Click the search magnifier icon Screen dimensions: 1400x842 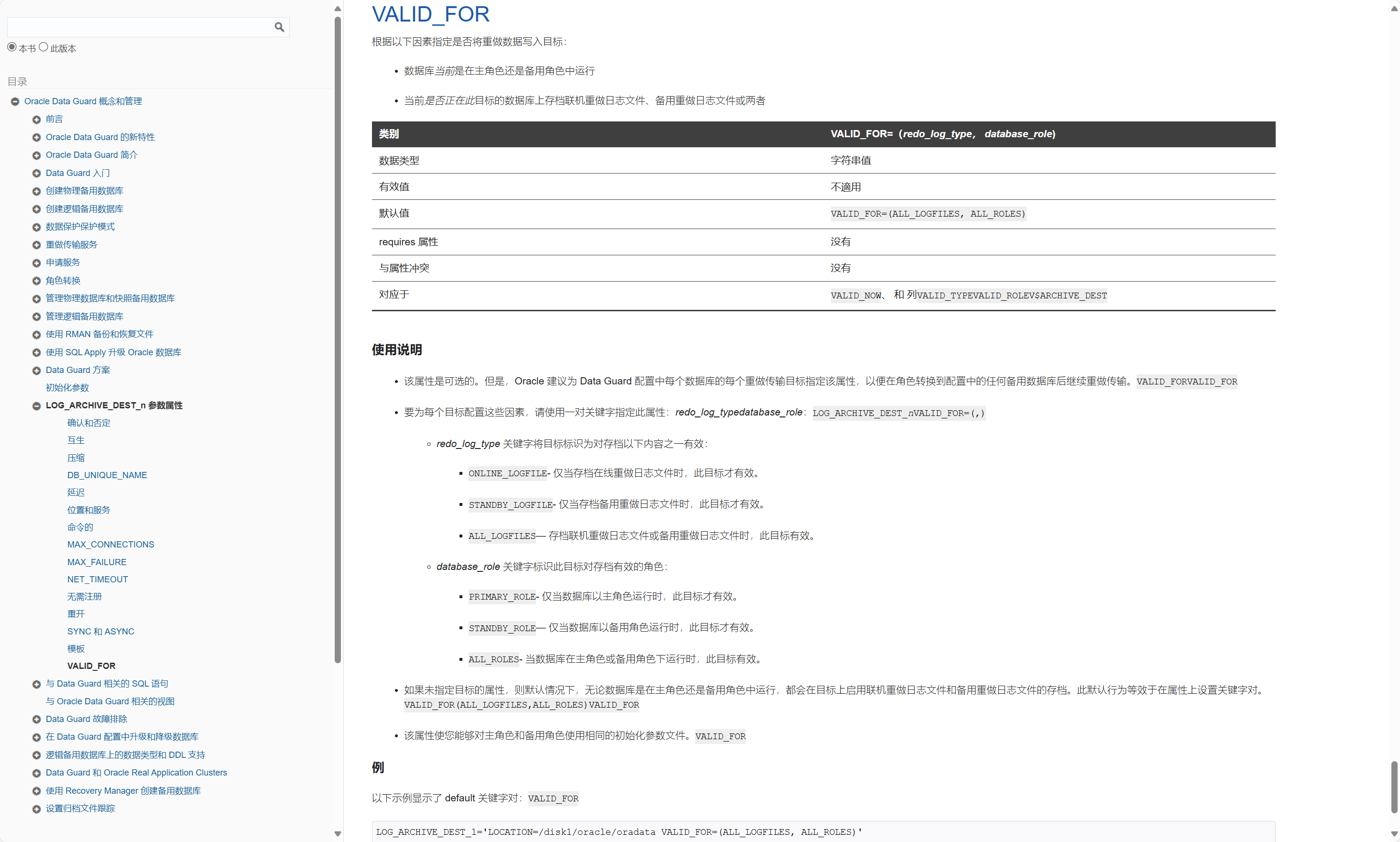279,27
